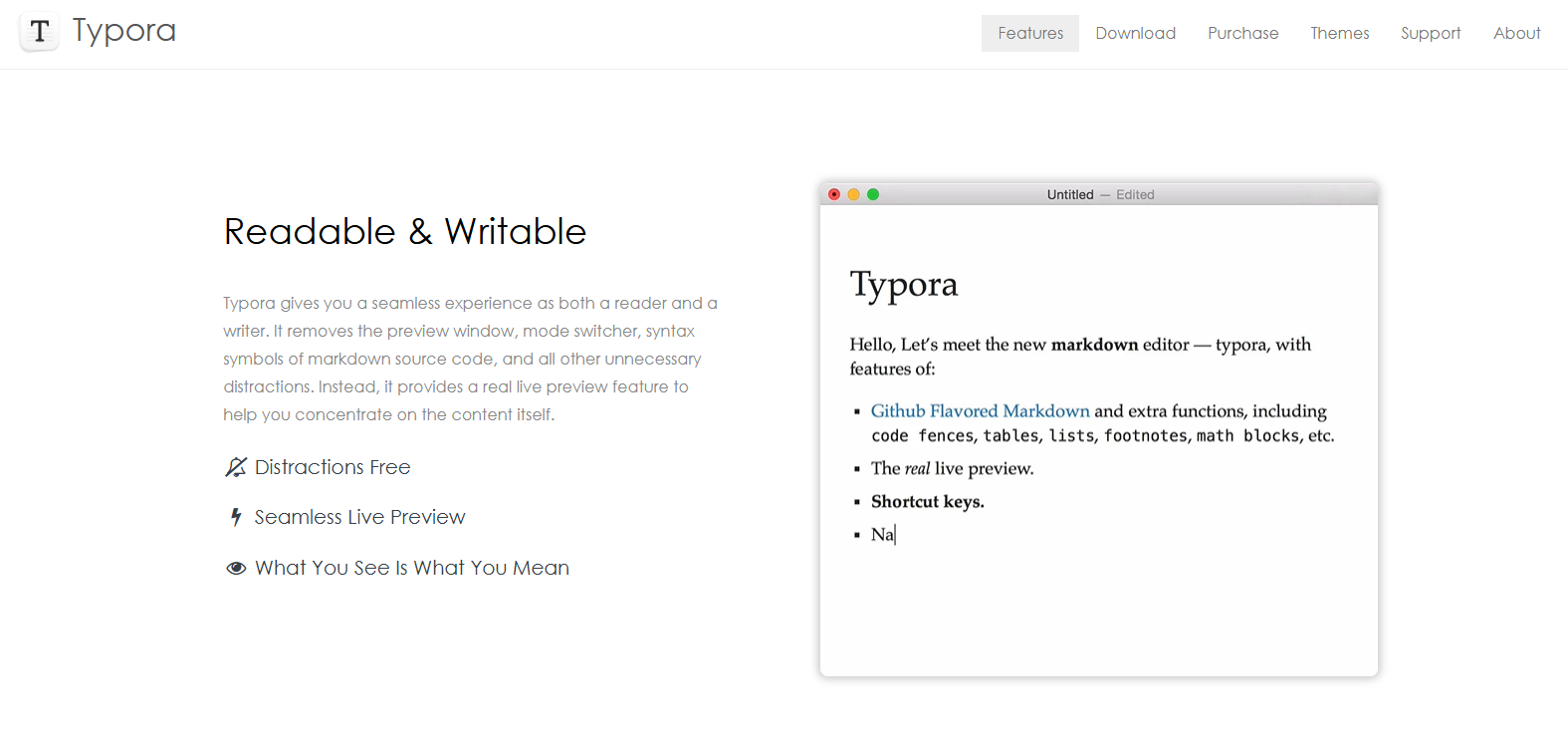Click the eye icon for What You See

coord(236,568)
